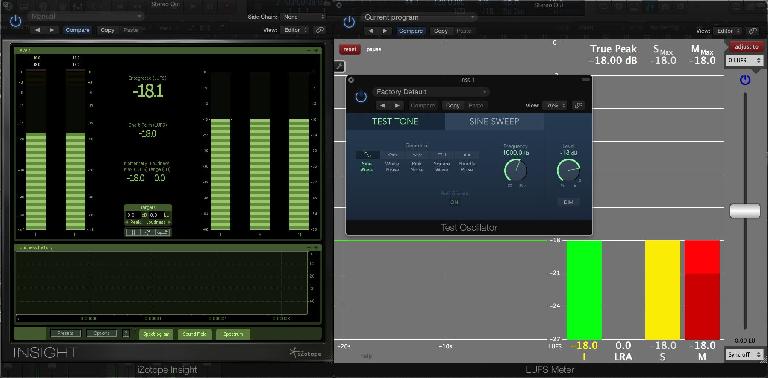Click Paste in Insight window header
Image resolution: width=768 pixels, height=378 pixels.
point(130,30)
